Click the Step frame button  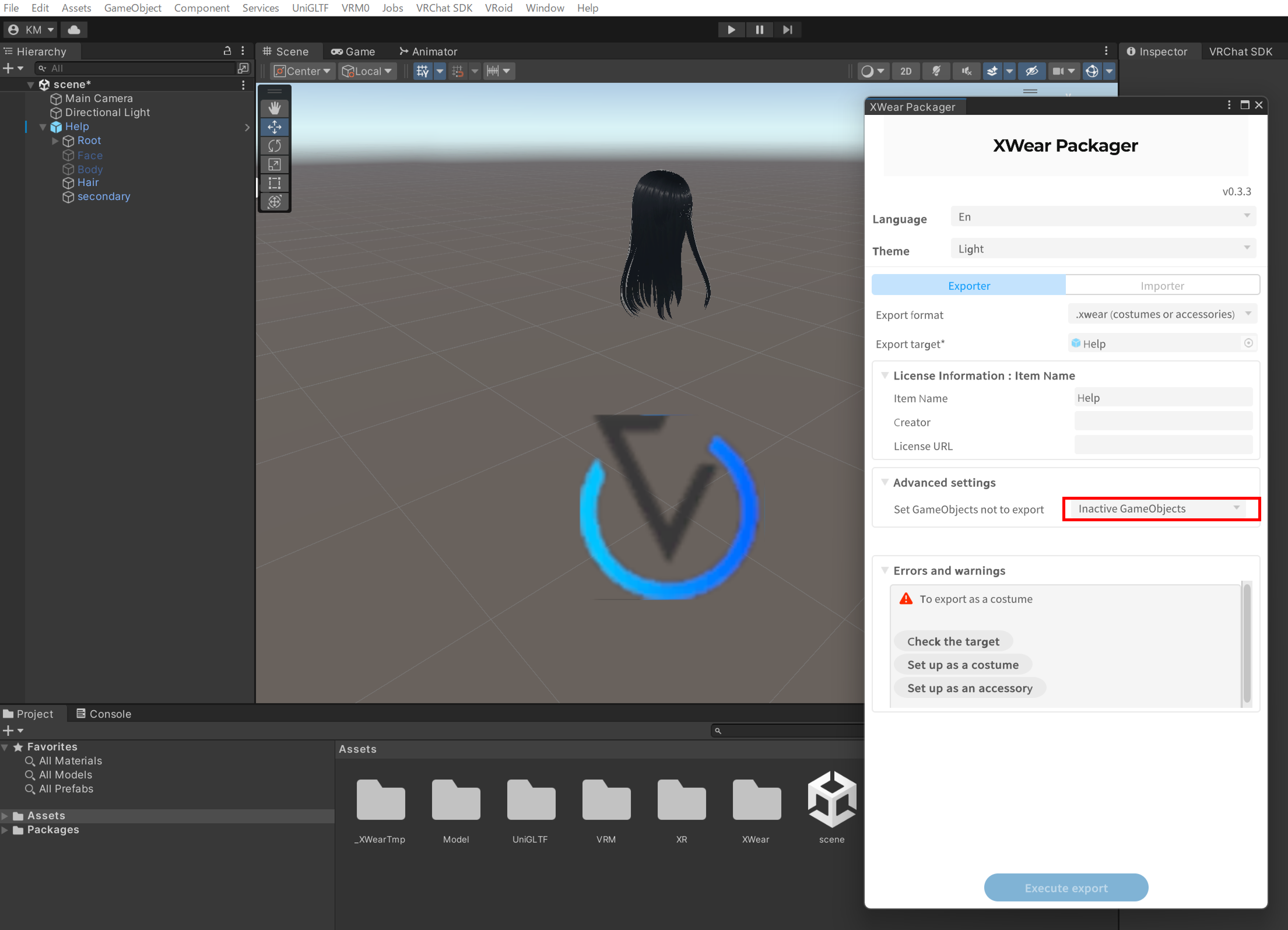pyautogui.click(x=787, y=29)
